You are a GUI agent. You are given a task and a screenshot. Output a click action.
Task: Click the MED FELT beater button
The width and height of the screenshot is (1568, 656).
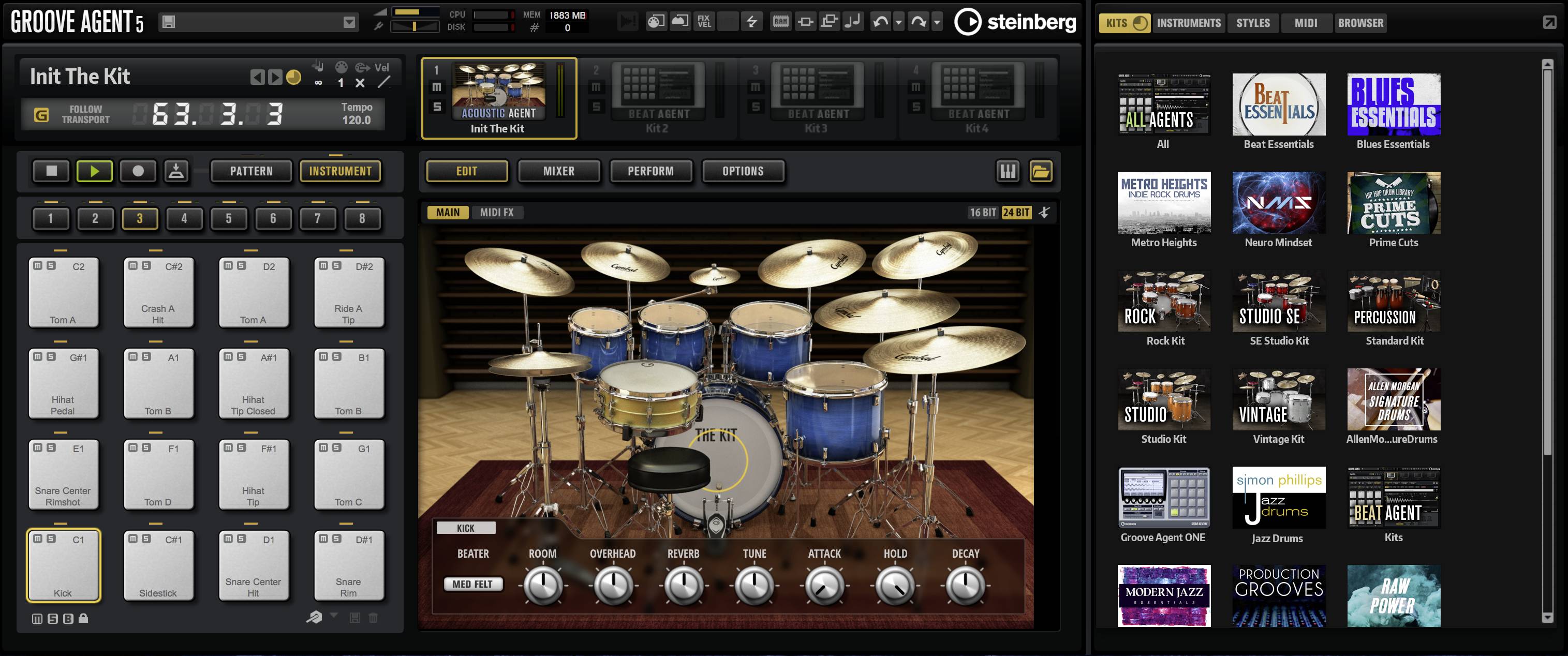pyautogui.click(x=472, y=584)
